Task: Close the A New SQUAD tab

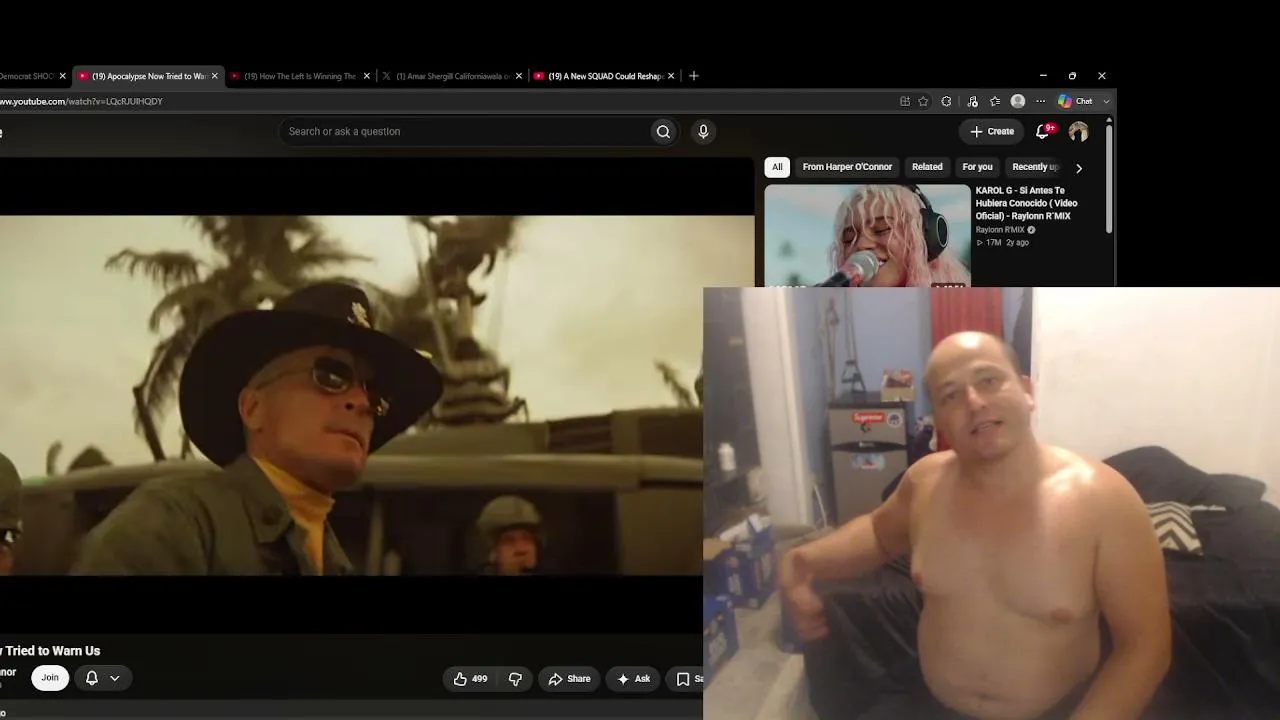Action: [x=671, y=76]
